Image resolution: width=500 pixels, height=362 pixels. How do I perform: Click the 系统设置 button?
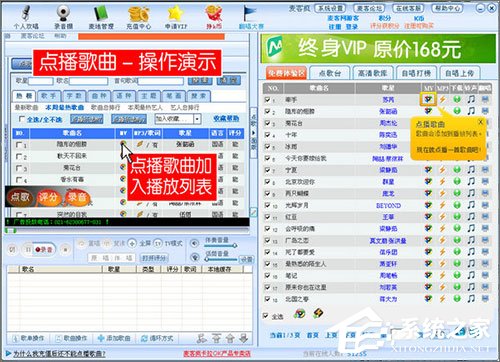point(330,8)
